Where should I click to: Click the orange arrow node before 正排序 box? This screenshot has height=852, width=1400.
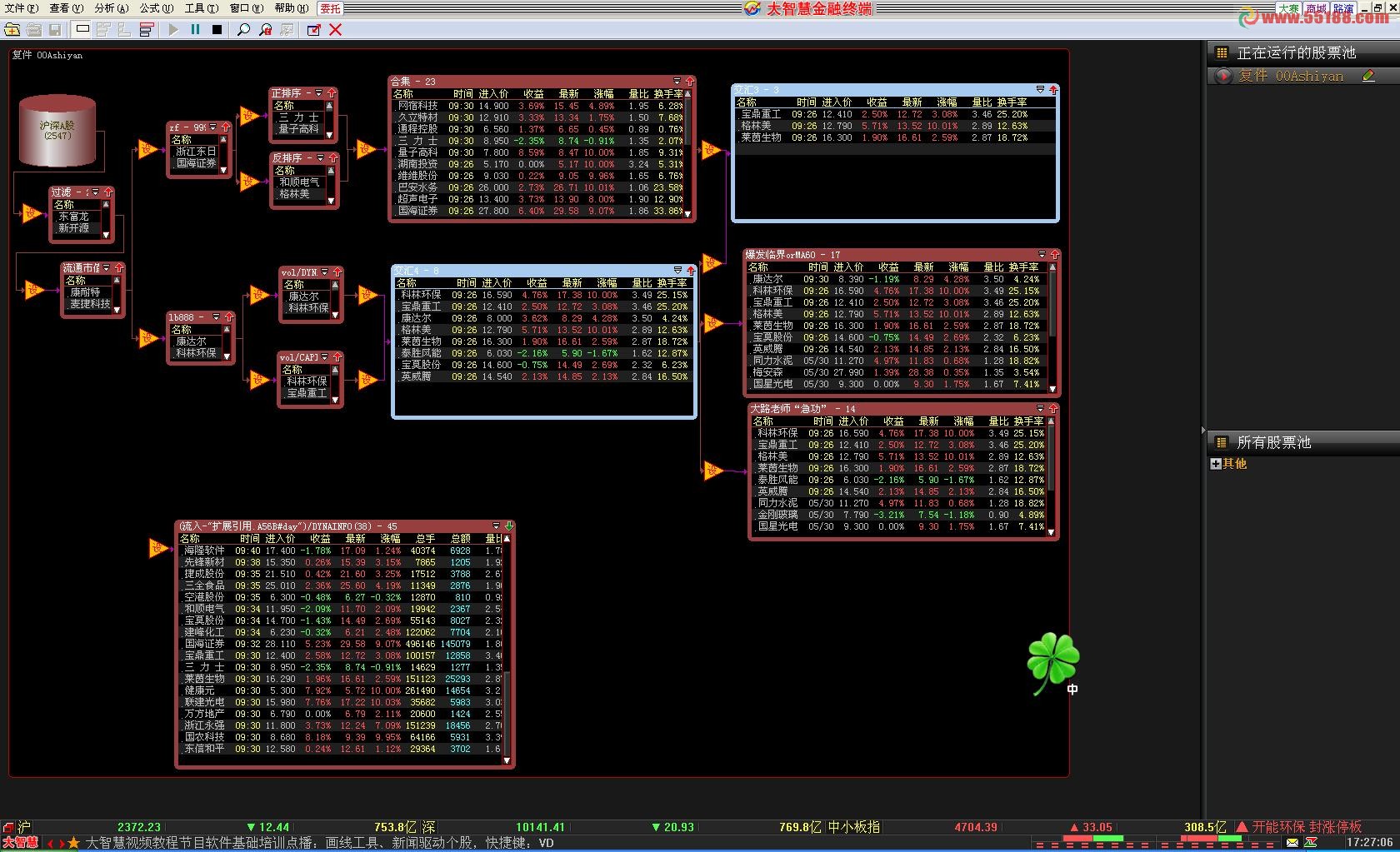(249, 116)
